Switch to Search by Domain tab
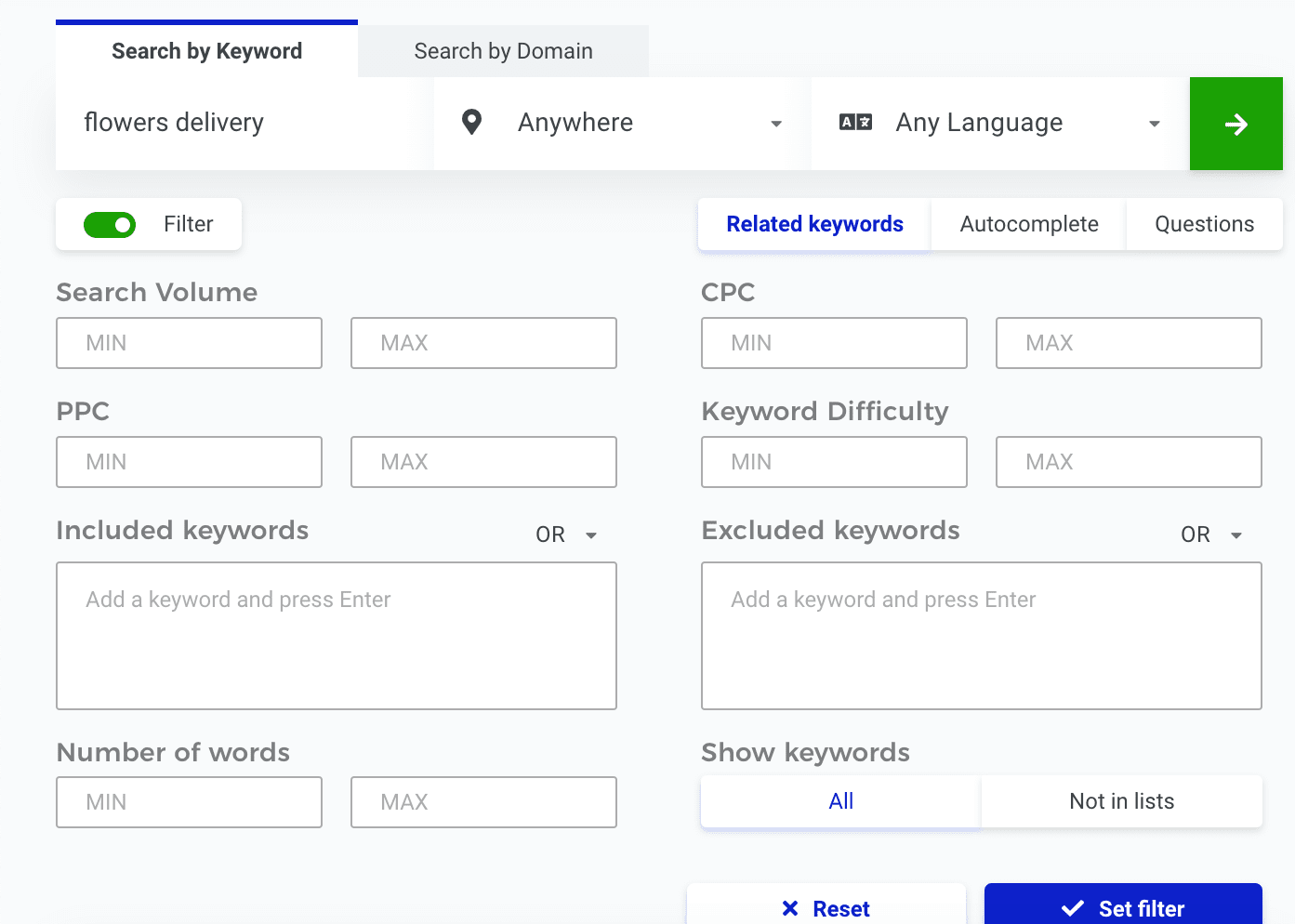 [503, 51]
